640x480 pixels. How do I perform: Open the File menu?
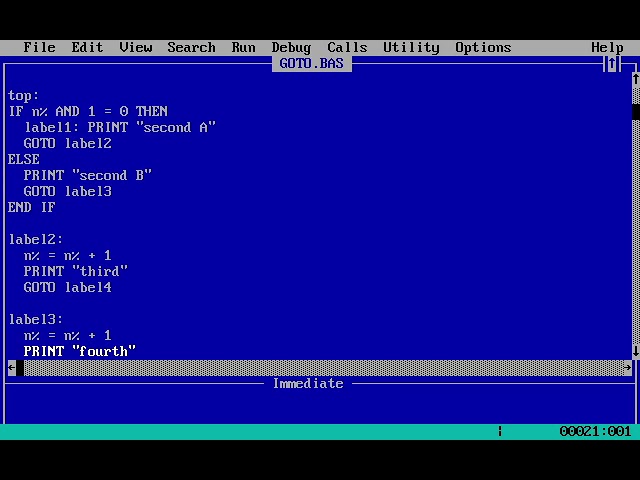pyautogui.click(x=39, y=47)
